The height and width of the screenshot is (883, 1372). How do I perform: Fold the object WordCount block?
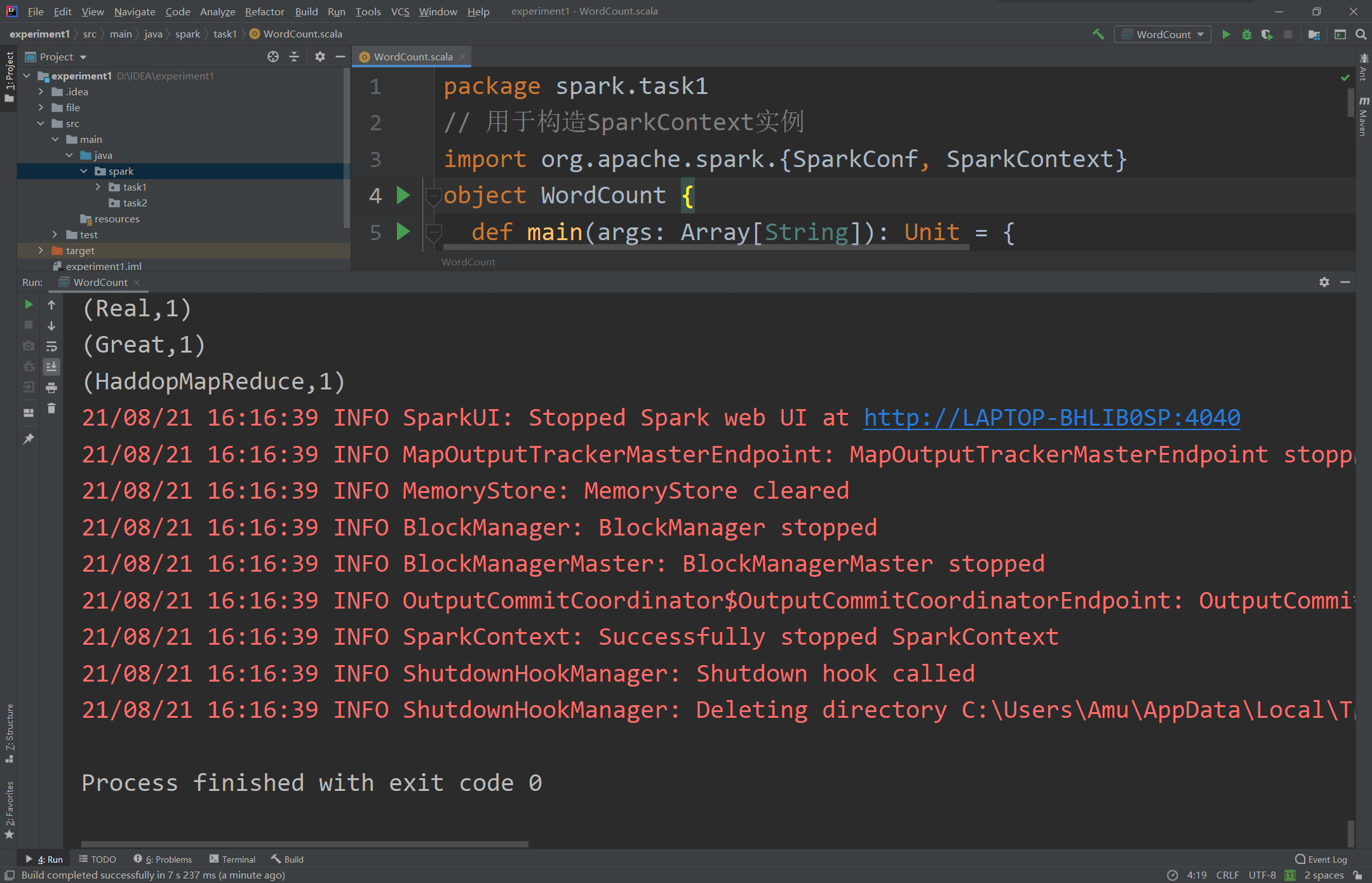[434, 196]
